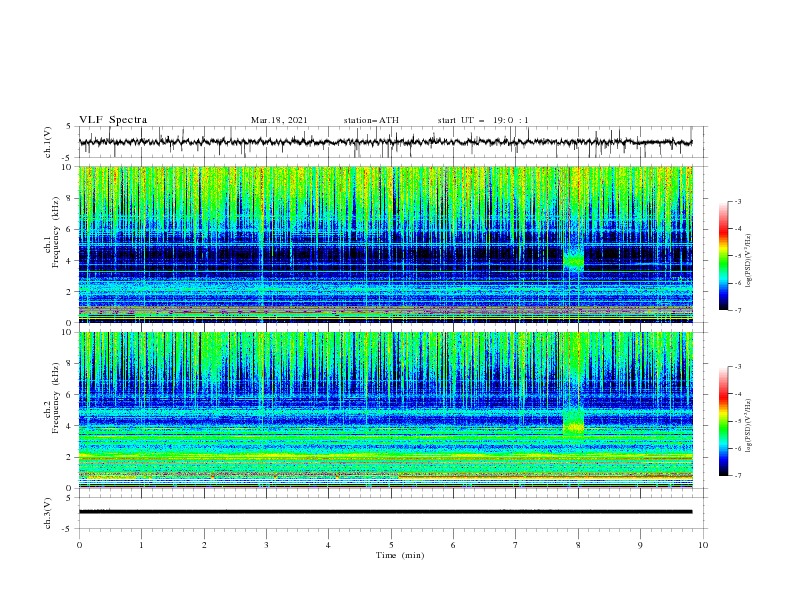The width and height of the screenshot is (792, 612).
Task: Select the date text "Mar.18, 2021"
Action: (x=279, y=120)
